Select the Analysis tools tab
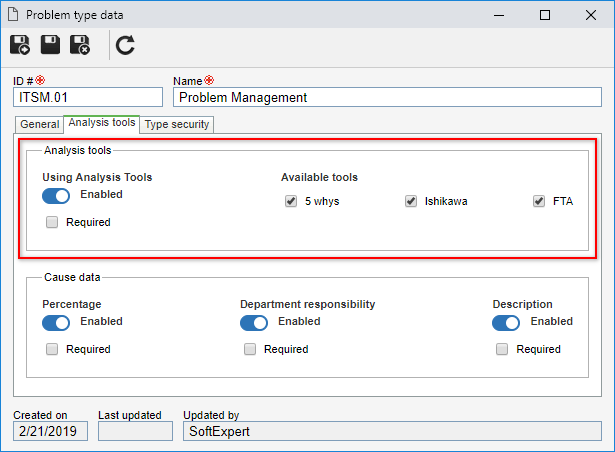Viewport: 615px width, 452px height. coord(102,123)
